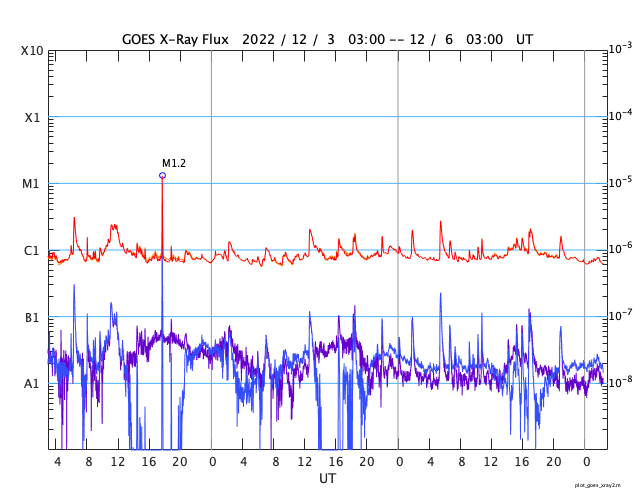The image size is (640, 500).
Task: Click the UT axis title
Action: (x=327, y=478)
